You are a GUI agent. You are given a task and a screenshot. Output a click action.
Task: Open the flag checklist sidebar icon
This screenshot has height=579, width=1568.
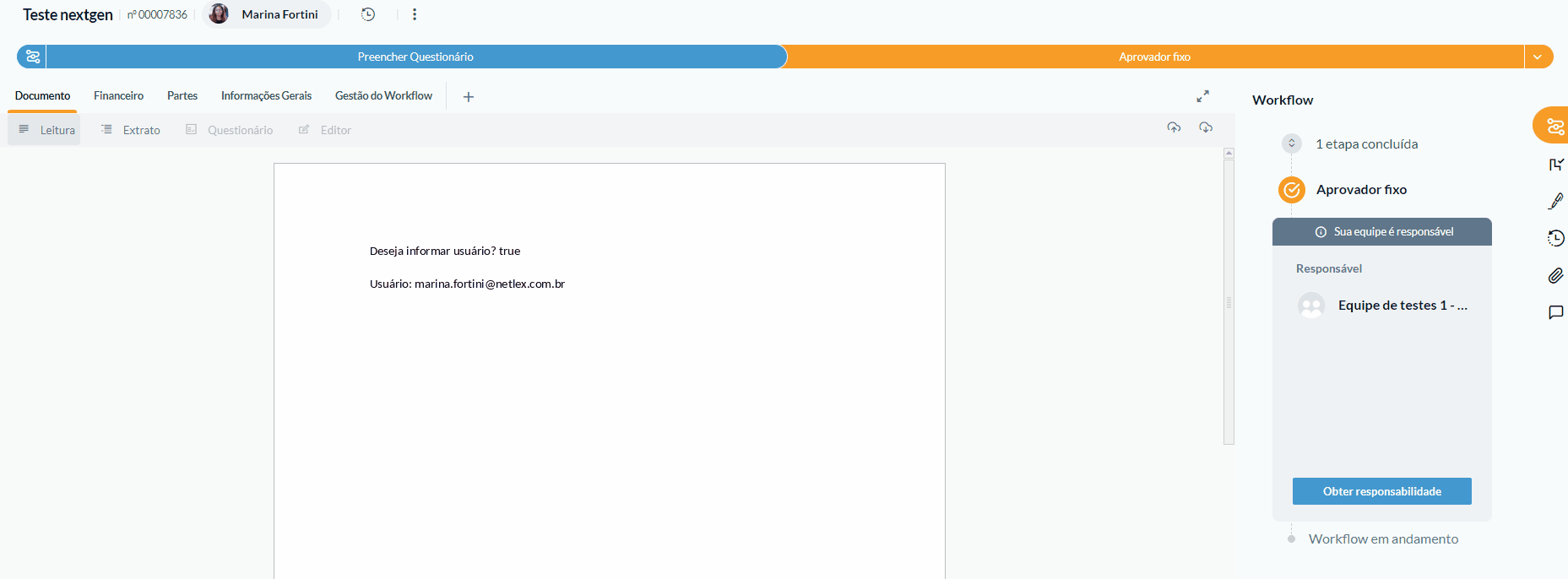tap(1556, 165)
